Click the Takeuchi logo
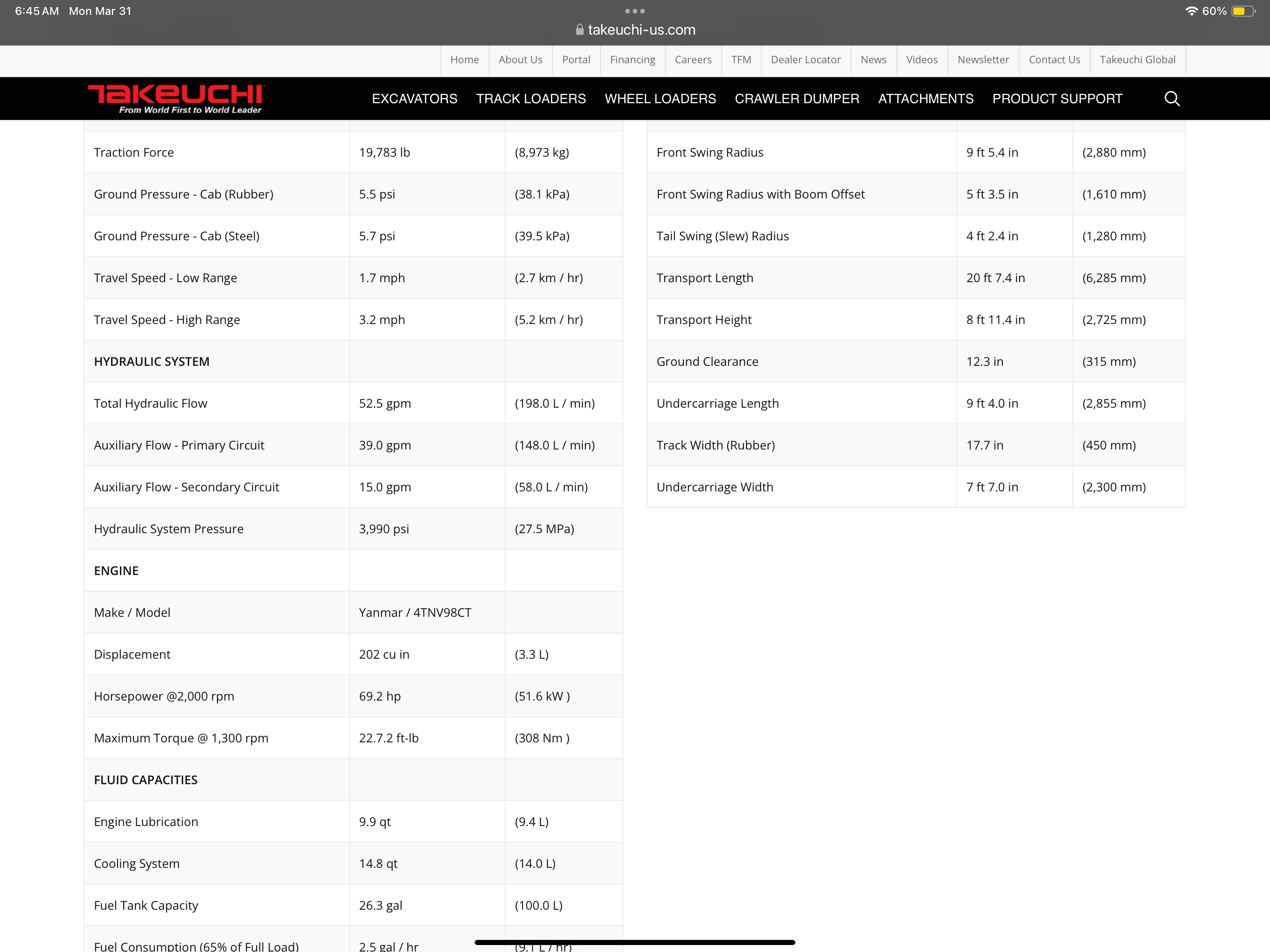The width and height of the screenshot is (1270, 952). point(176,99)
